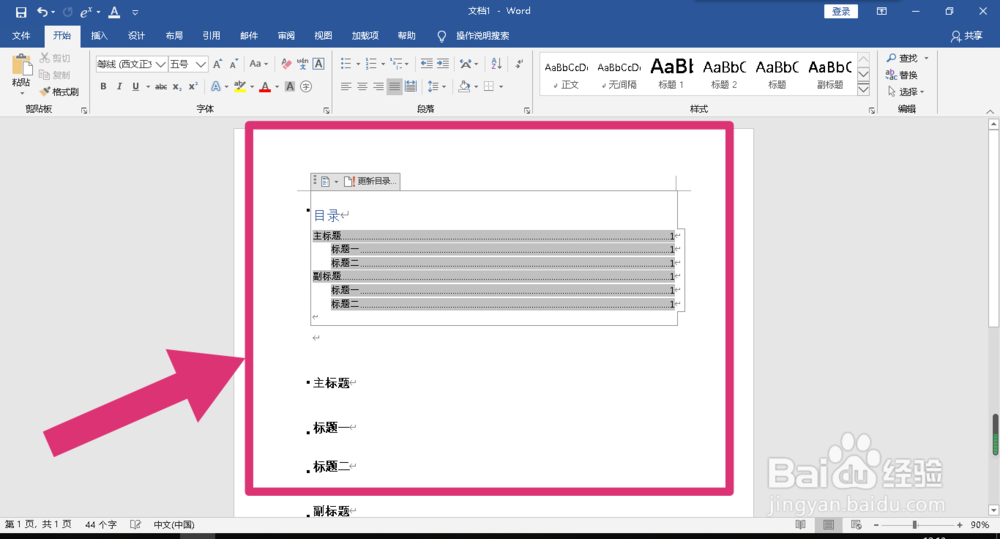The image size is (1000, 539).
Task: Toggle character border (boxed A)
Action: click(319, 64)
